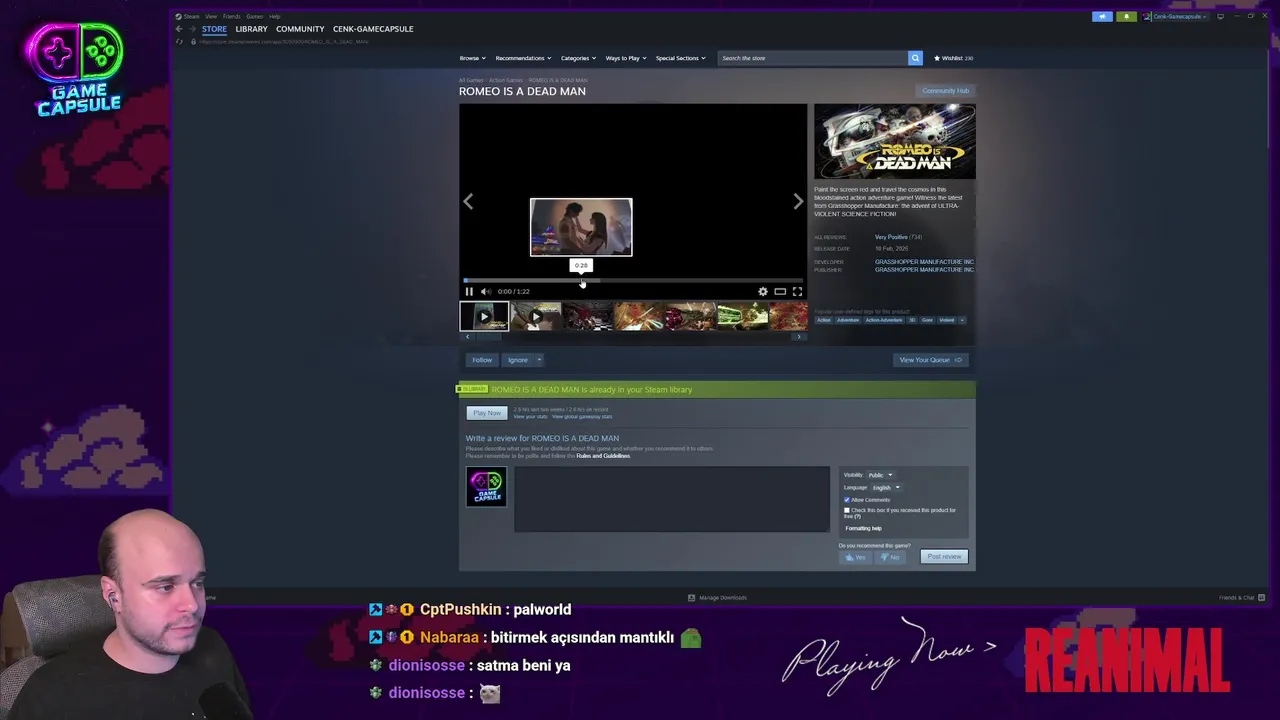This screenshot has height=720, width=1280.
Task: Open the Help menu
Action: (274, 16)
